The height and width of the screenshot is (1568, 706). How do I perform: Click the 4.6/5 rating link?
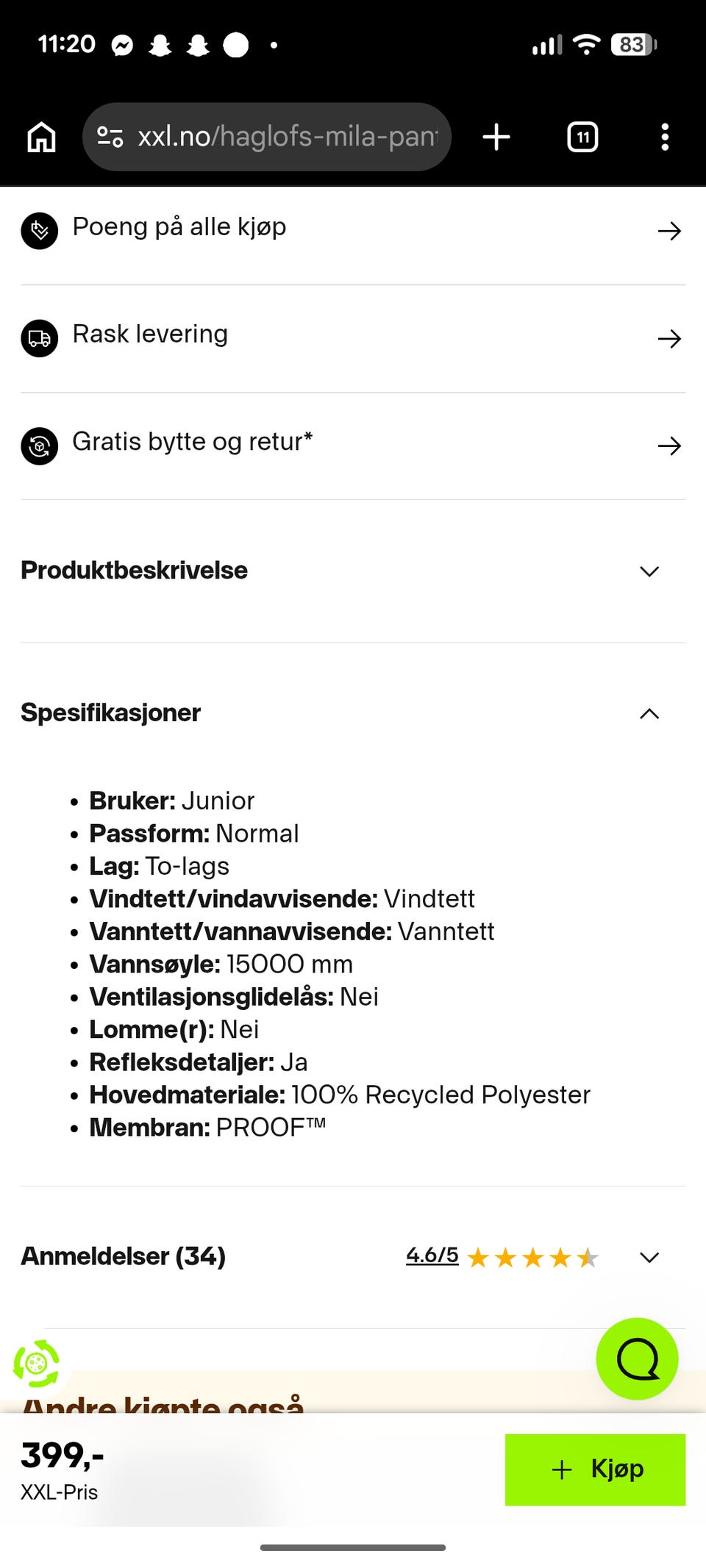432,1256
